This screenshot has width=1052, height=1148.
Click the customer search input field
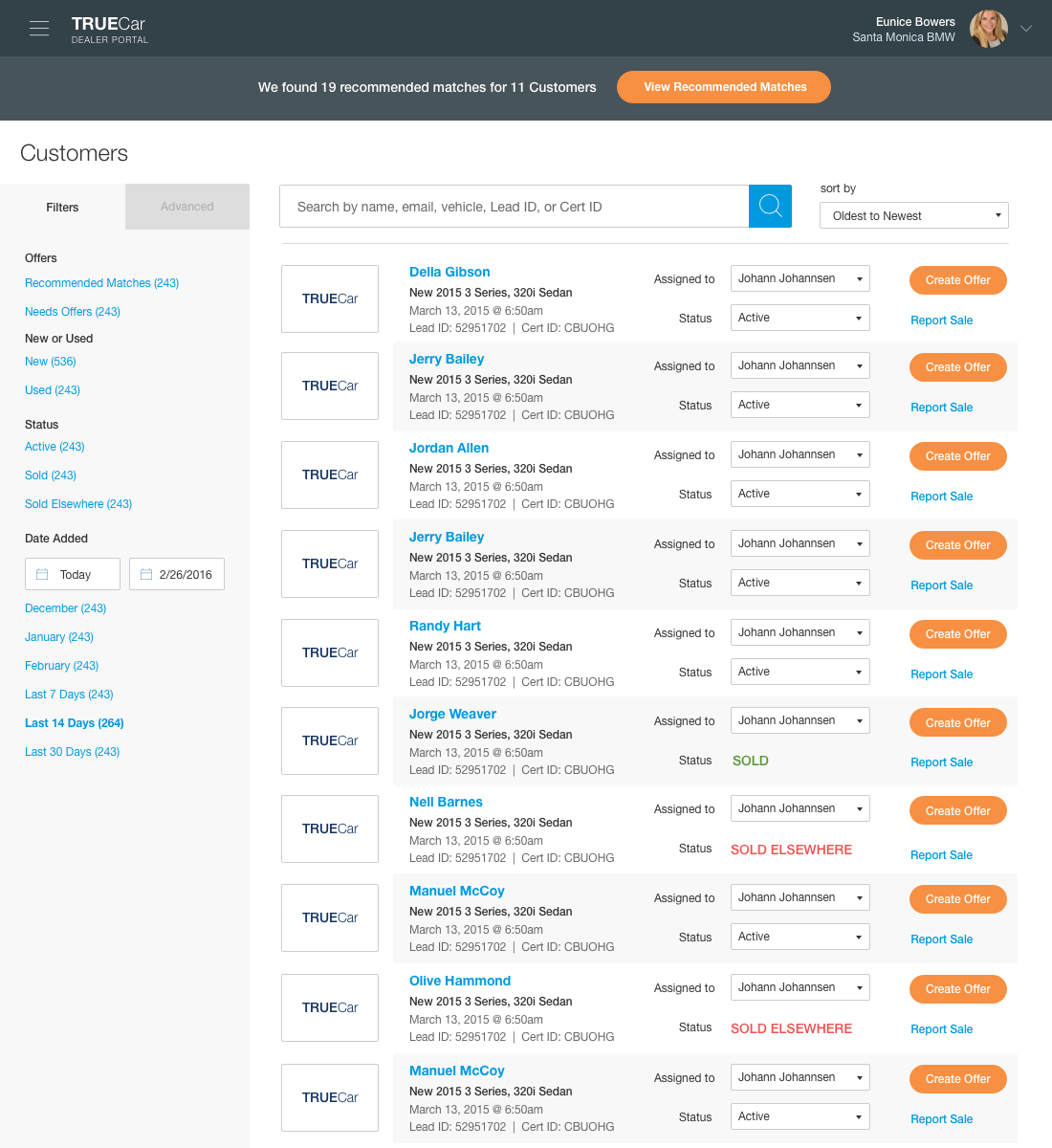(x=516, y=206)
